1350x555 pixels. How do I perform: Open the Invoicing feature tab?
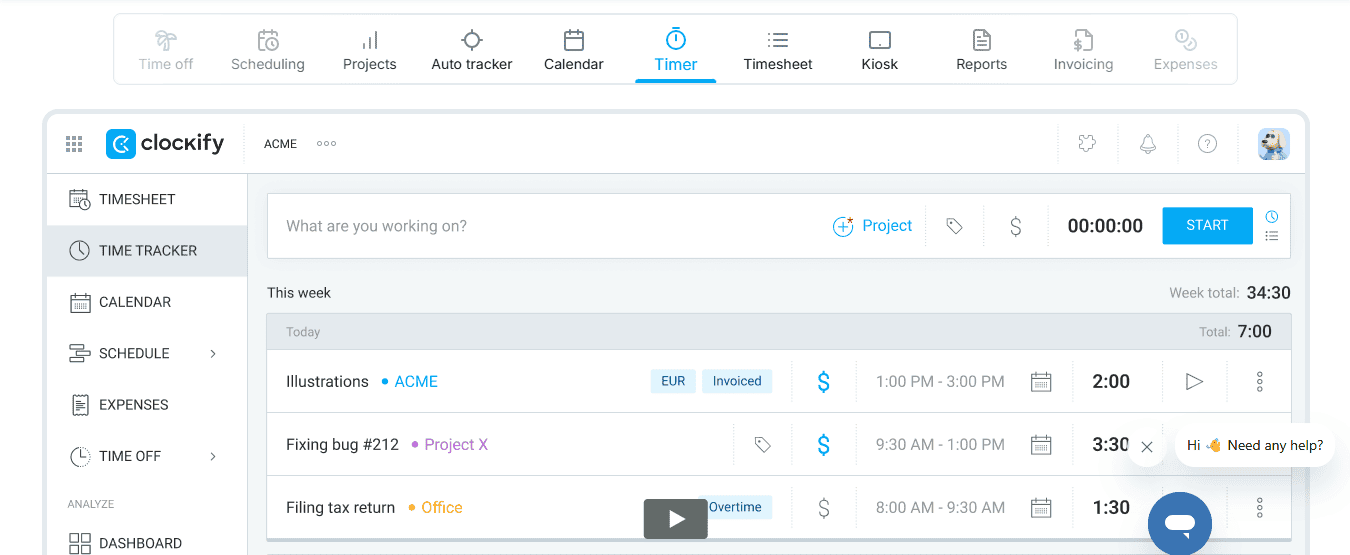click(1083, 50)
